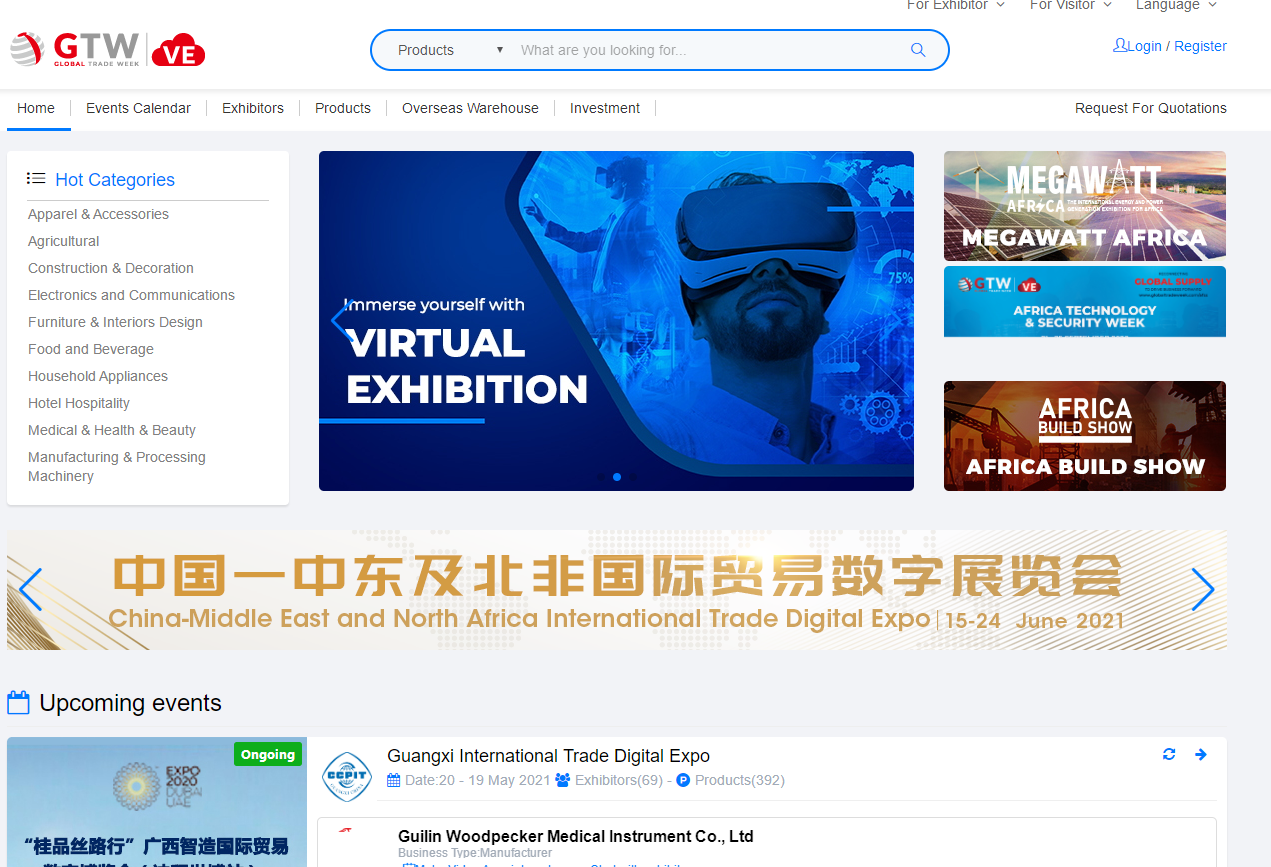Screen dimensions: 1271x867
Task: Click the date calendar icon of Guangxi Expo
Action: (x=394, y=780)
